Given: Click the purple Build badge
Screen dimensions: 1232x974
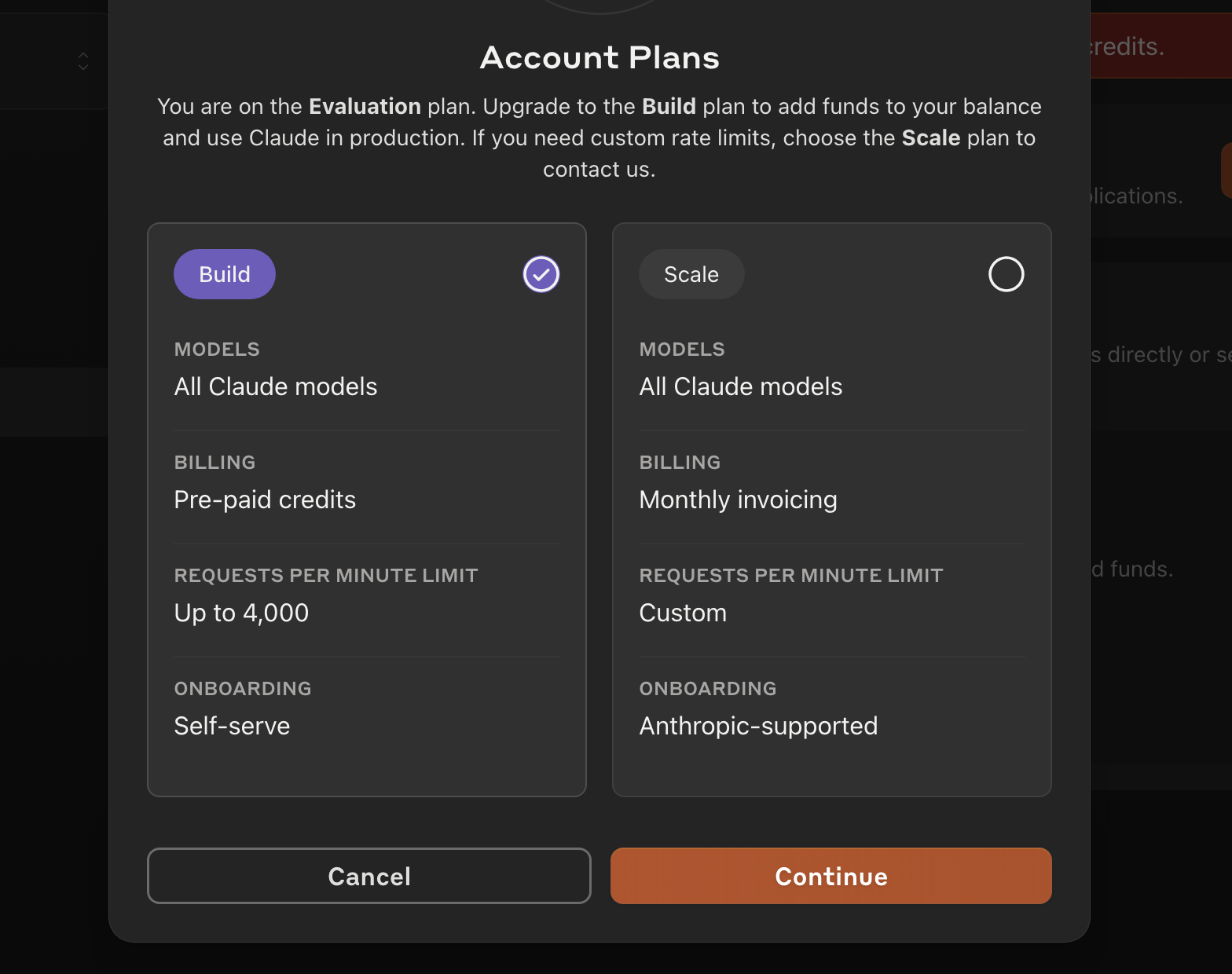Looking at the screenshot, I should [225, 274].
